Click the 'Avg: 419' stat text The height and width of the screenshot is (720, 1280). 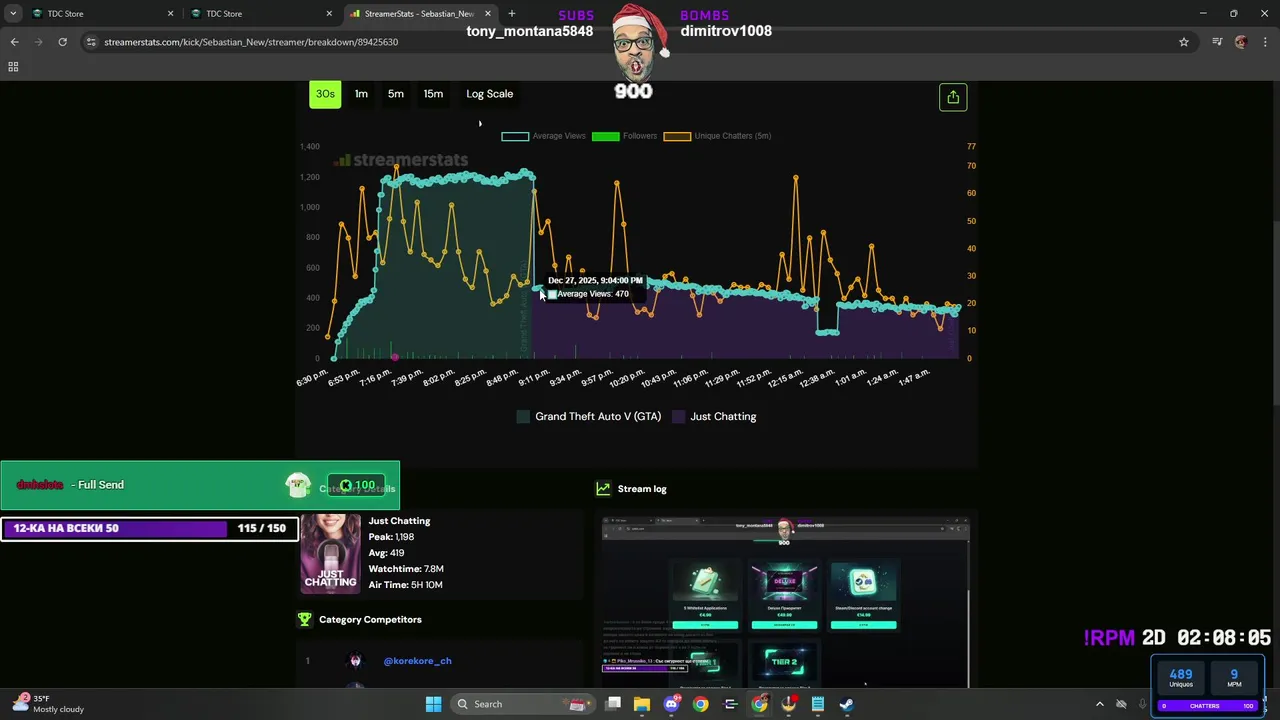tap(386, 553)
